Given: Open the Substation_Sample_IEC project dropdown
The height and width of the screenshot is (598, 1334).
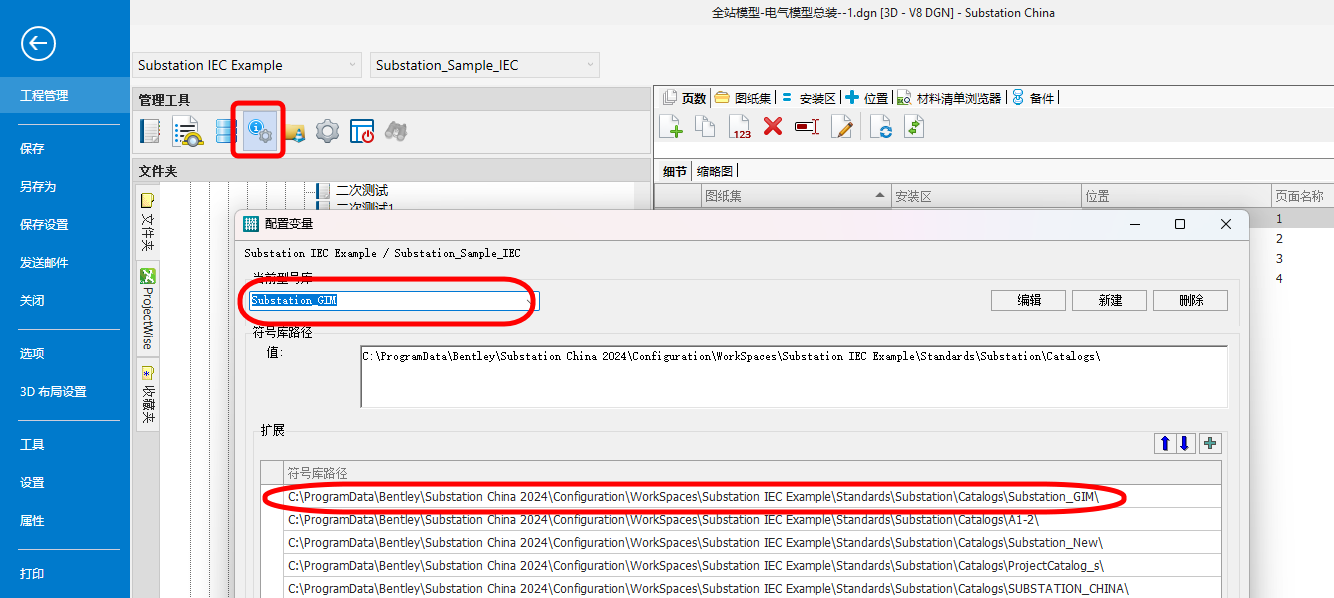Looking at the screenshot, I should click(x=485, y=65).
